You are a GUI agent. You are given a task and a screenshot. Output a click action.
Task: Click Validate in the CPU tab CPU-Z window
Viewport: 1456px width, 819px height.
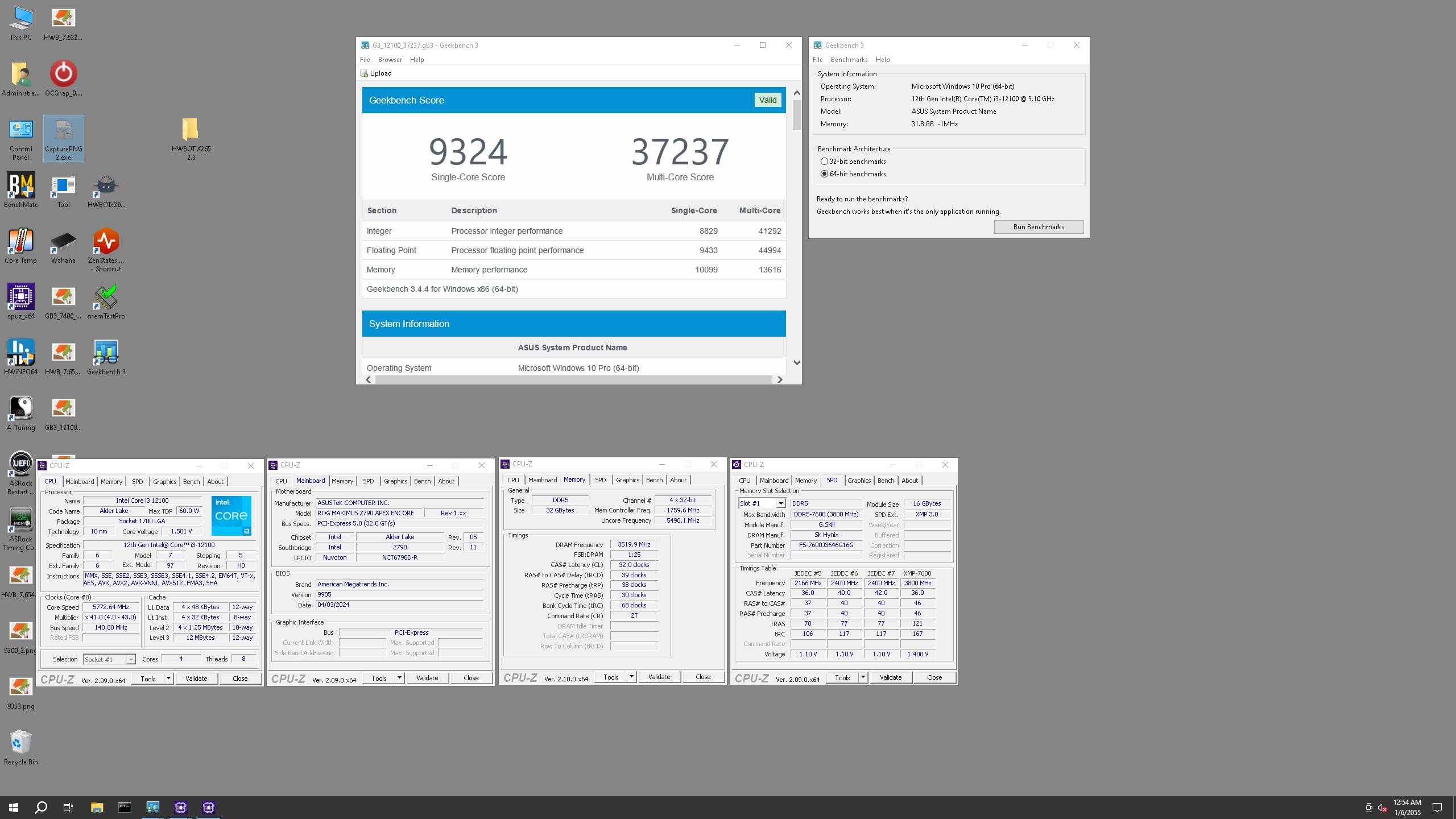coord(196,679)
